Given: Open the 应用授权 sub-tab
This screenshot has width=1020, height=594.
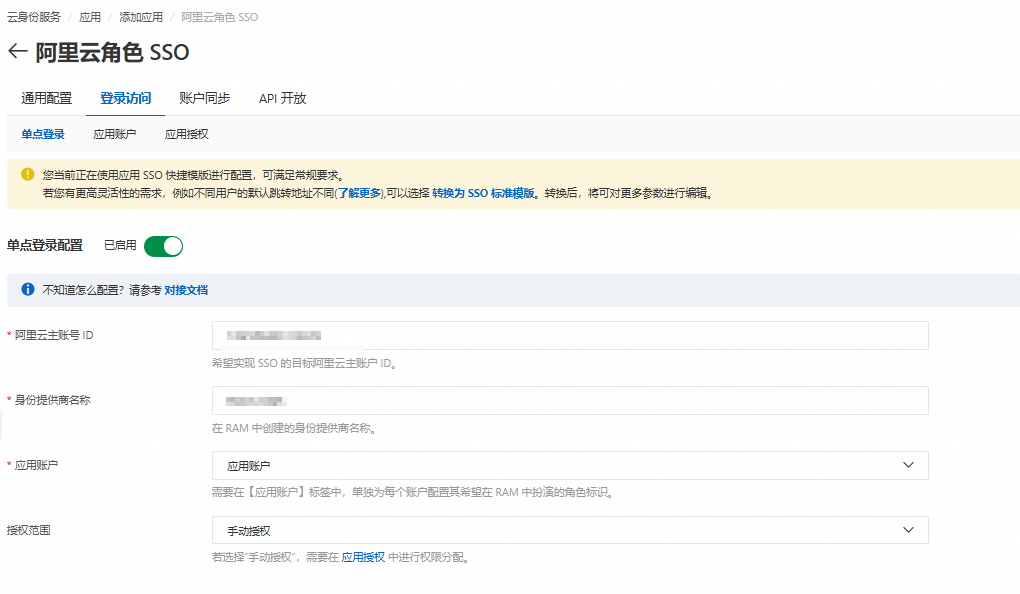Looking at the screenshot, I should (187, 134).
